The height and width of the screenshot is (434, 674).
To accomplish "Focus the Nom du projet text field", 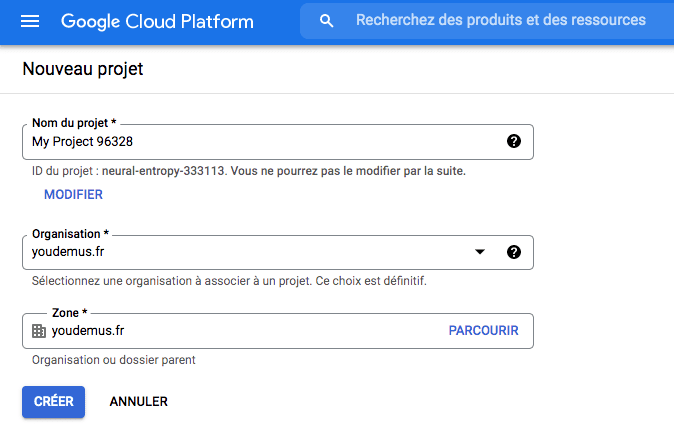I will pos(260,142).
